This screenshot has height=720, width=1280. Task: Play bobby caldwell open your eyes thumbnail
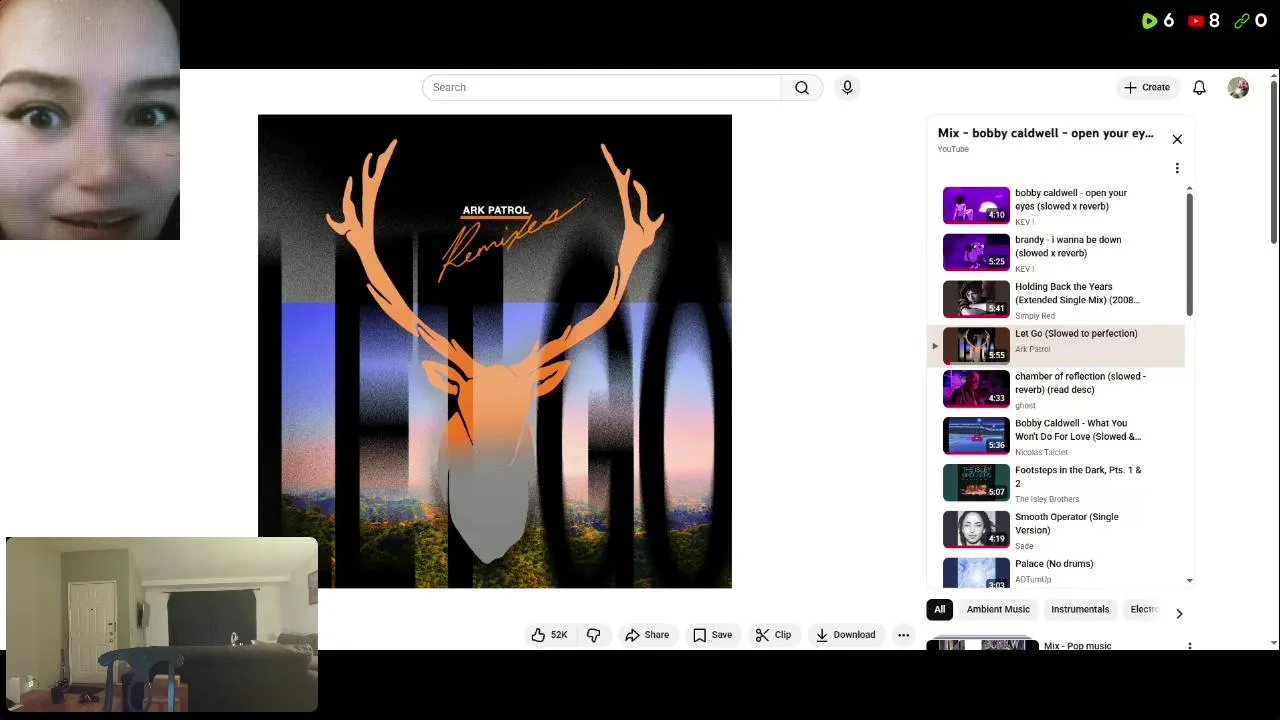(x=976, y=205)
